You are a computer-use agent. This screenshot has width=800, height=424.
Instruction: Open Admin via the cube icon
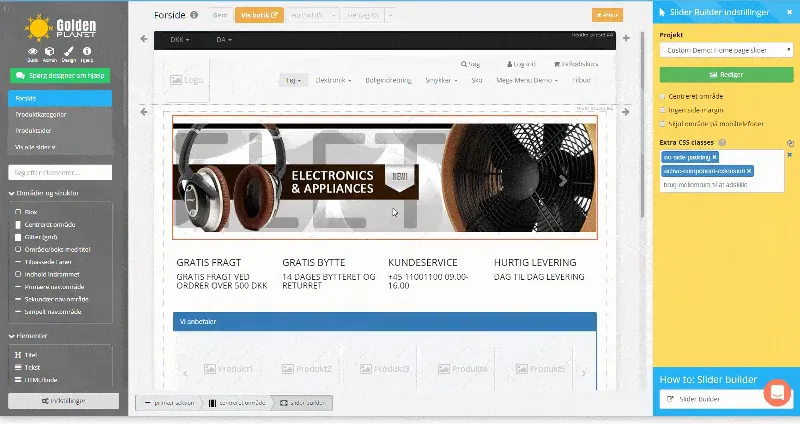tap(49, 52)
